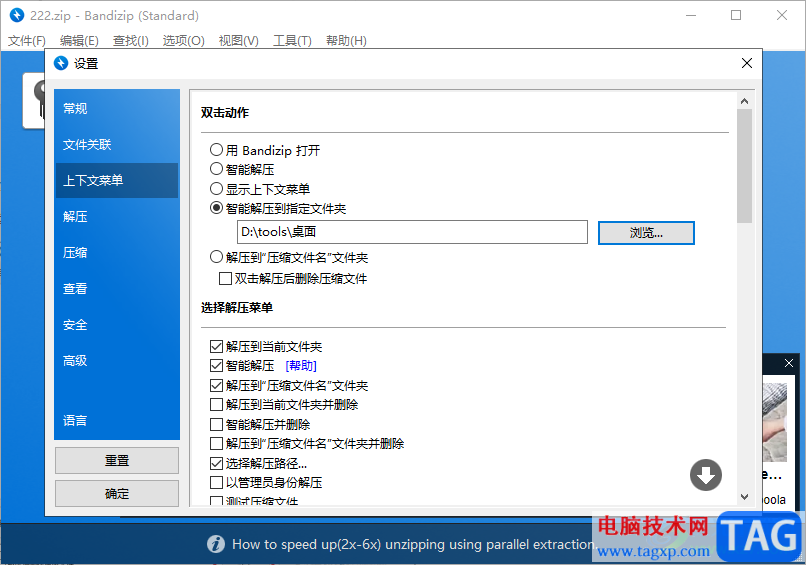806x565 pixels.
Task: Uncheck 解压到"压缩文件名"文件夹 menu checkbox
Action: 216,386
